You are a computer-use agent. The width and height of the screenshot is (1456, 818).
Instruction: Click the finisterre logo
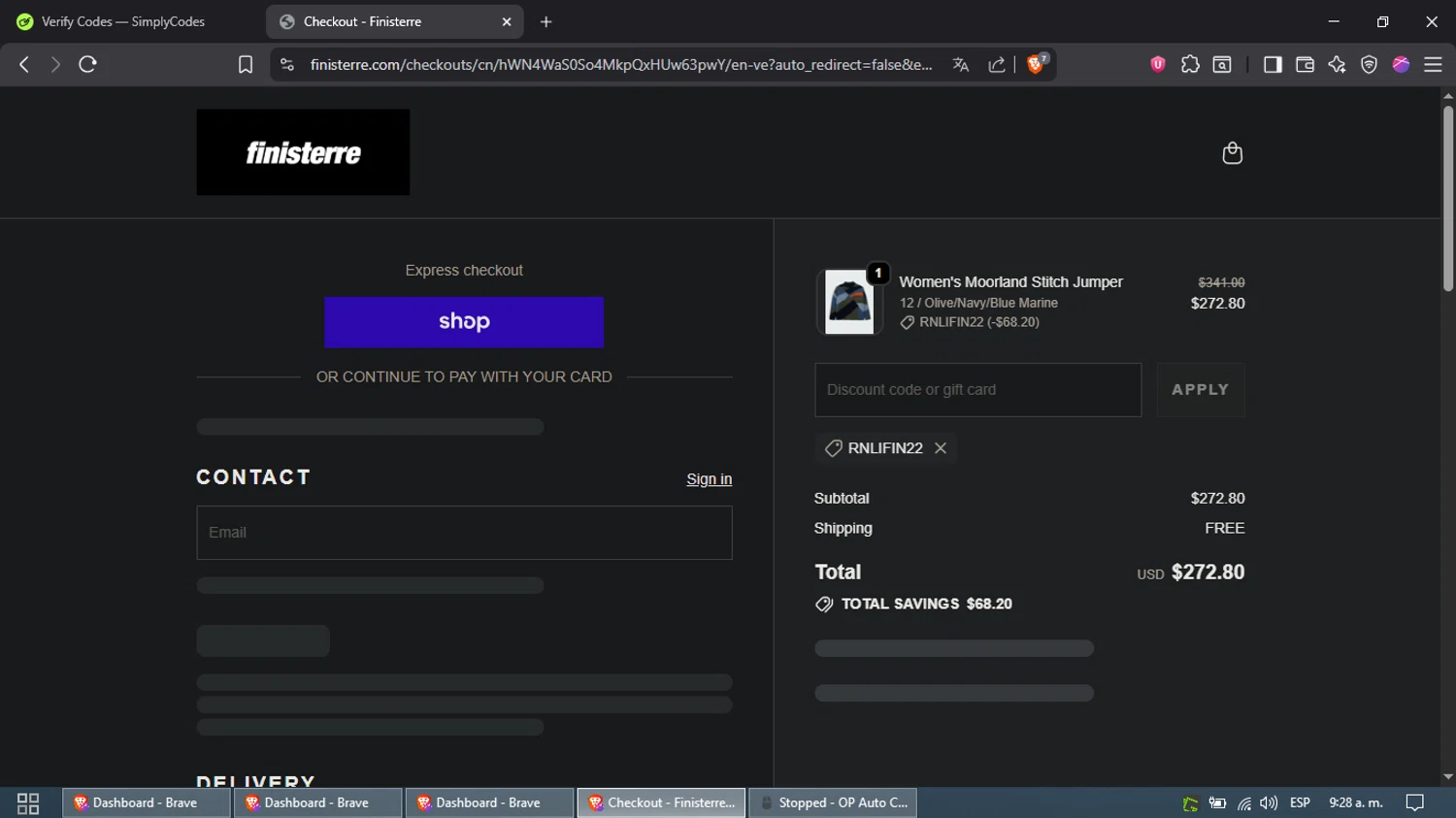coord(303,152)
